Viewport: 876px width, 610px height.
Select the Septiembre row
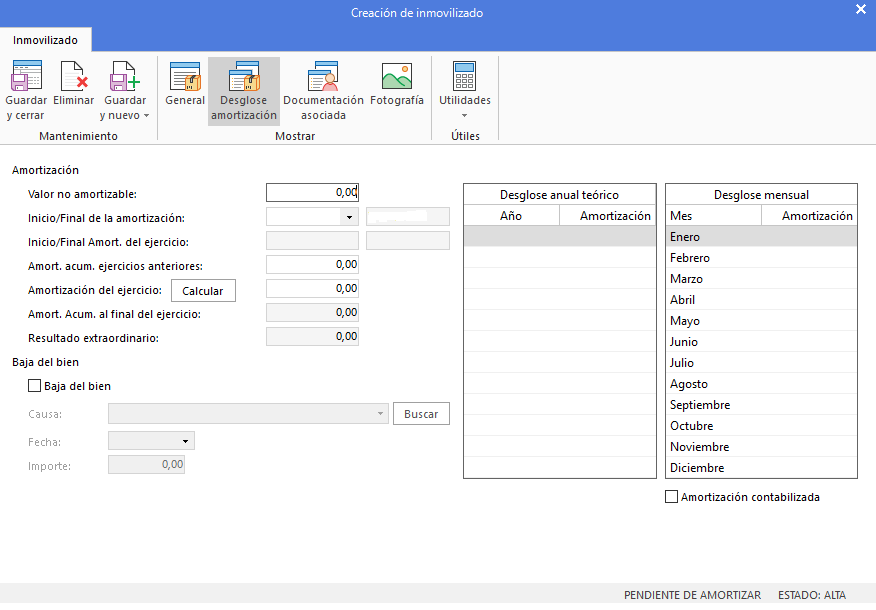pos(761,404)
